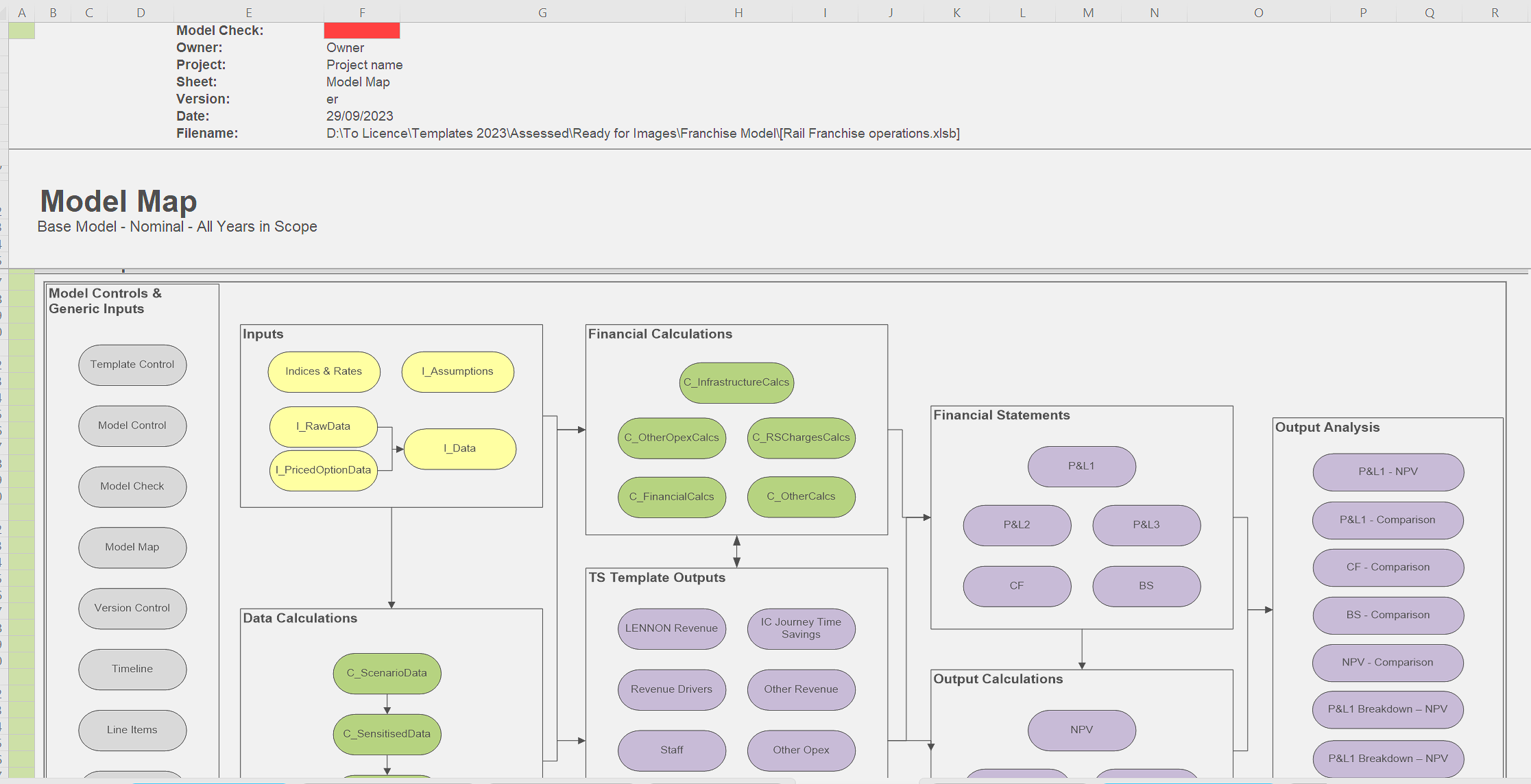
Task: Select the I_PricedOptionData node
Action: pyautogui.click(x=324, y=470)
